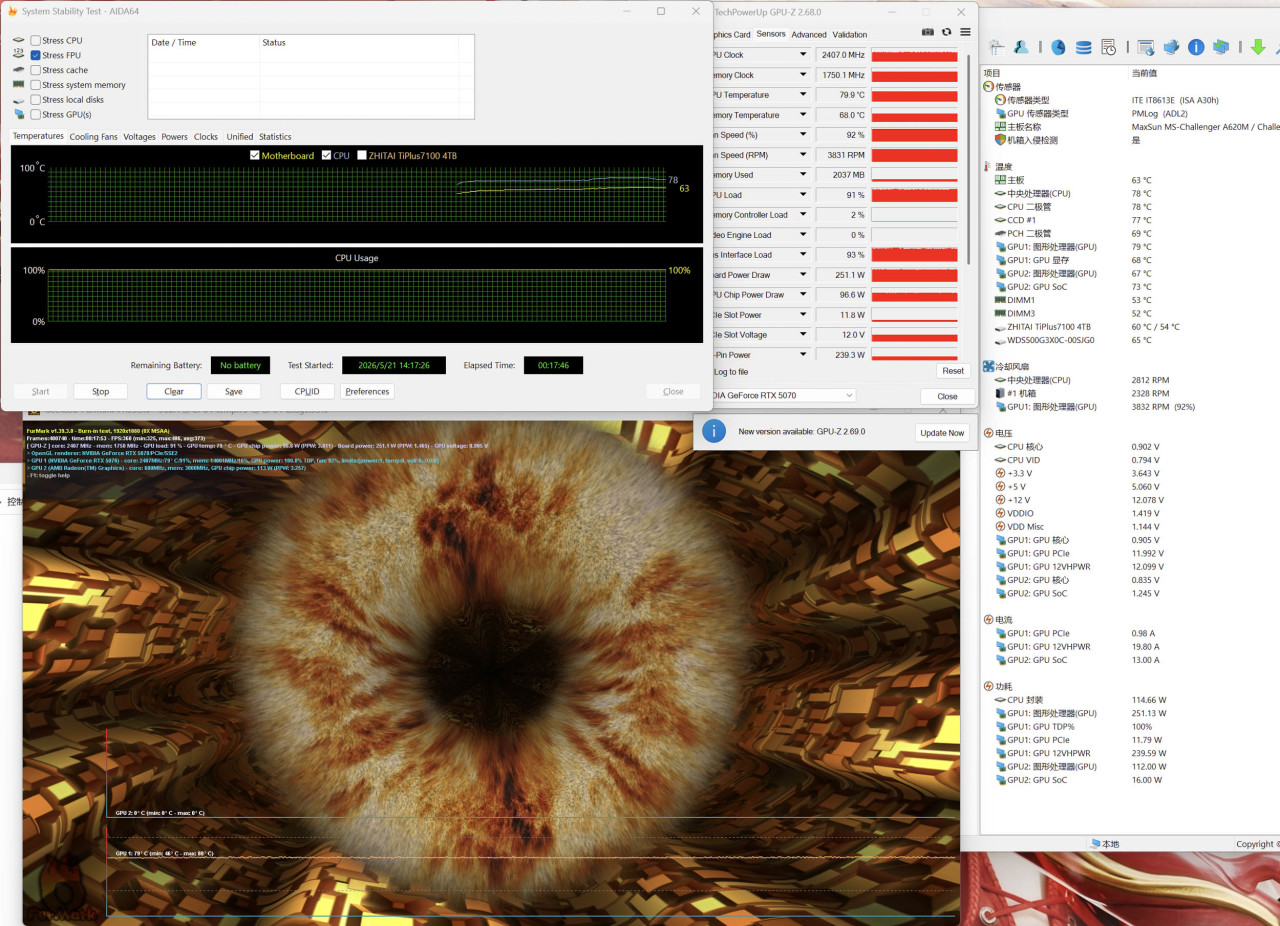Switch to the Clocks tab
The width and height of the screenshot is (1280, 926).
(x=206, y=137)
